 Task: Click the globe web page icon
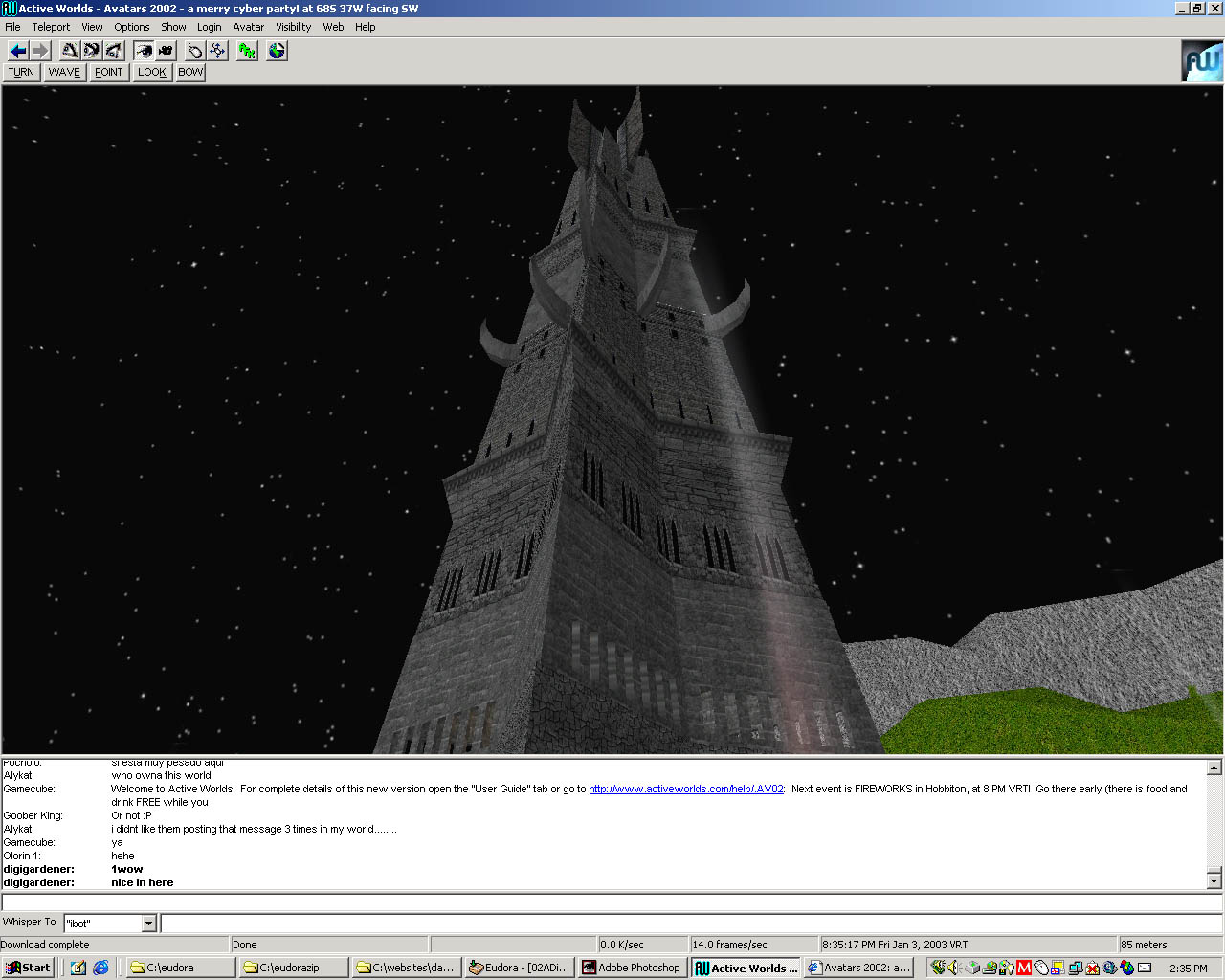(277, 51)
